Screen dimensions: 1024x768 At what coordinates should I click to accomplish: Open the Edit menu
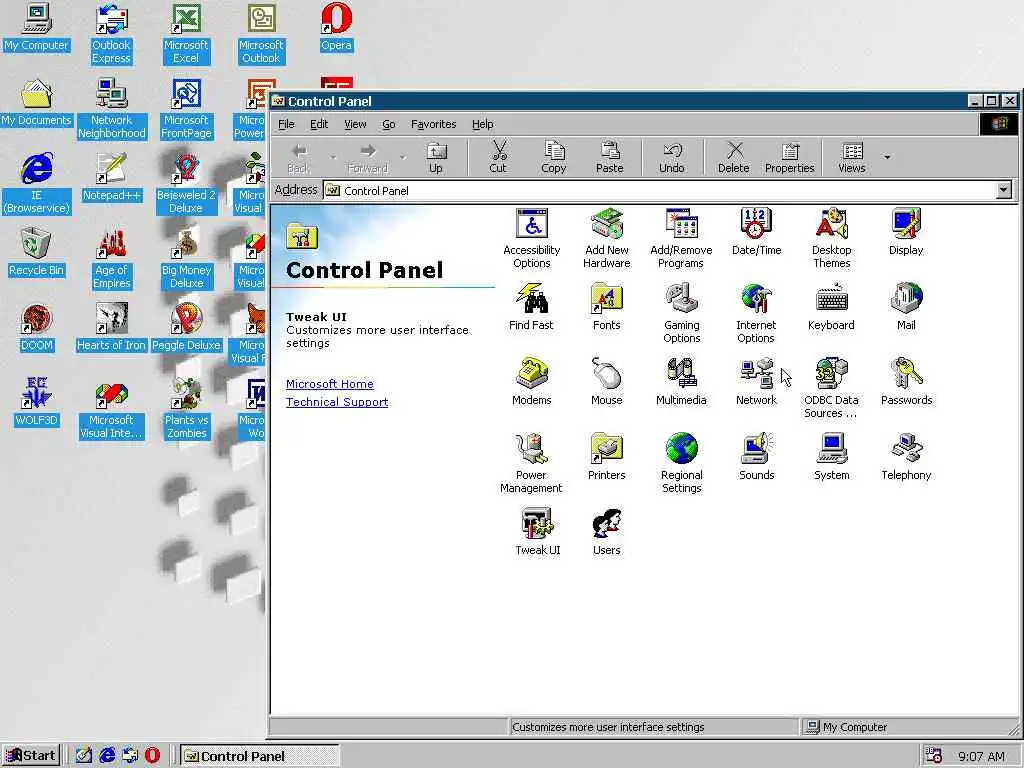(319, 124)
